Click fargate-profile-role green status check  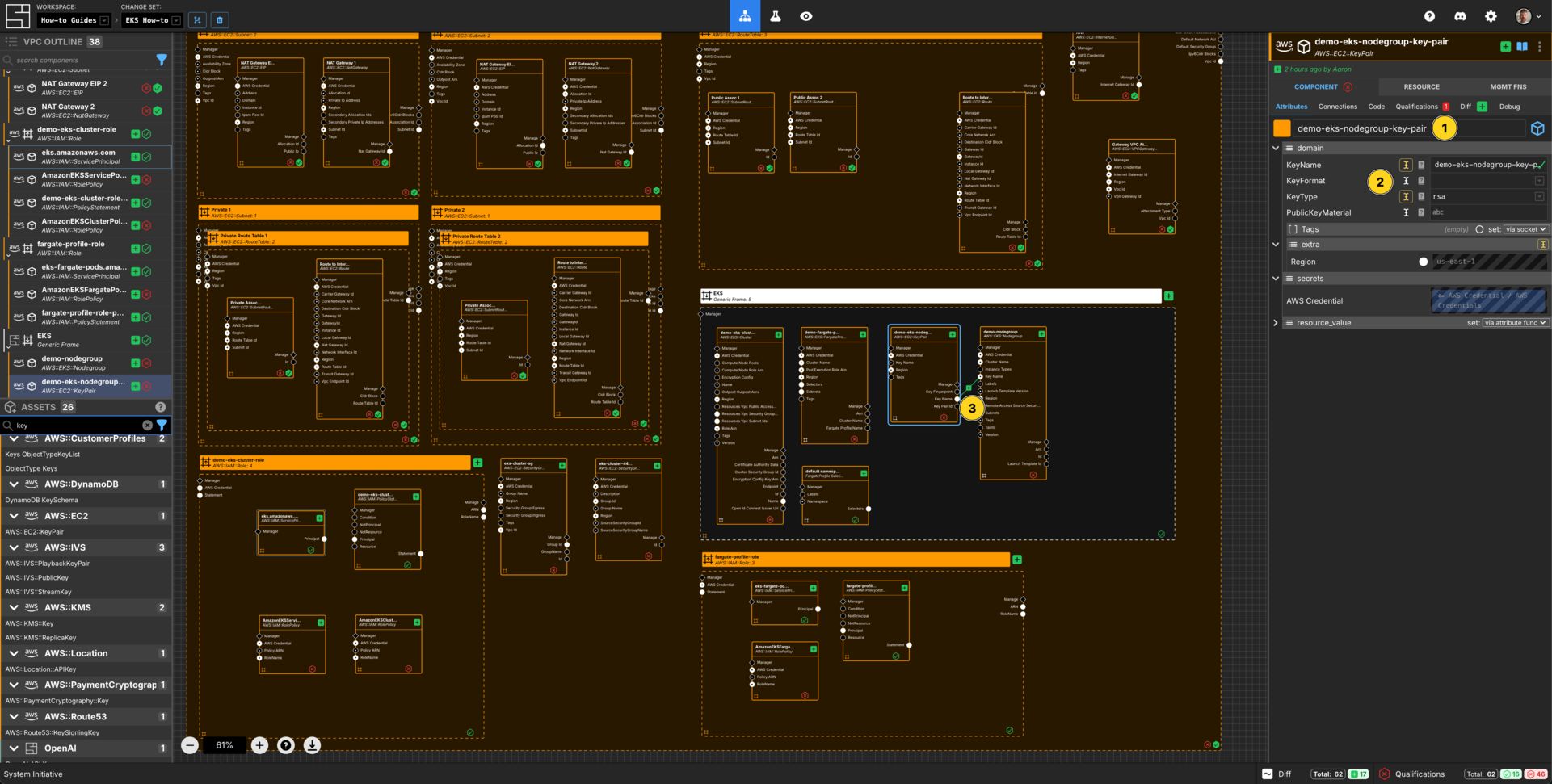(146, 249)
